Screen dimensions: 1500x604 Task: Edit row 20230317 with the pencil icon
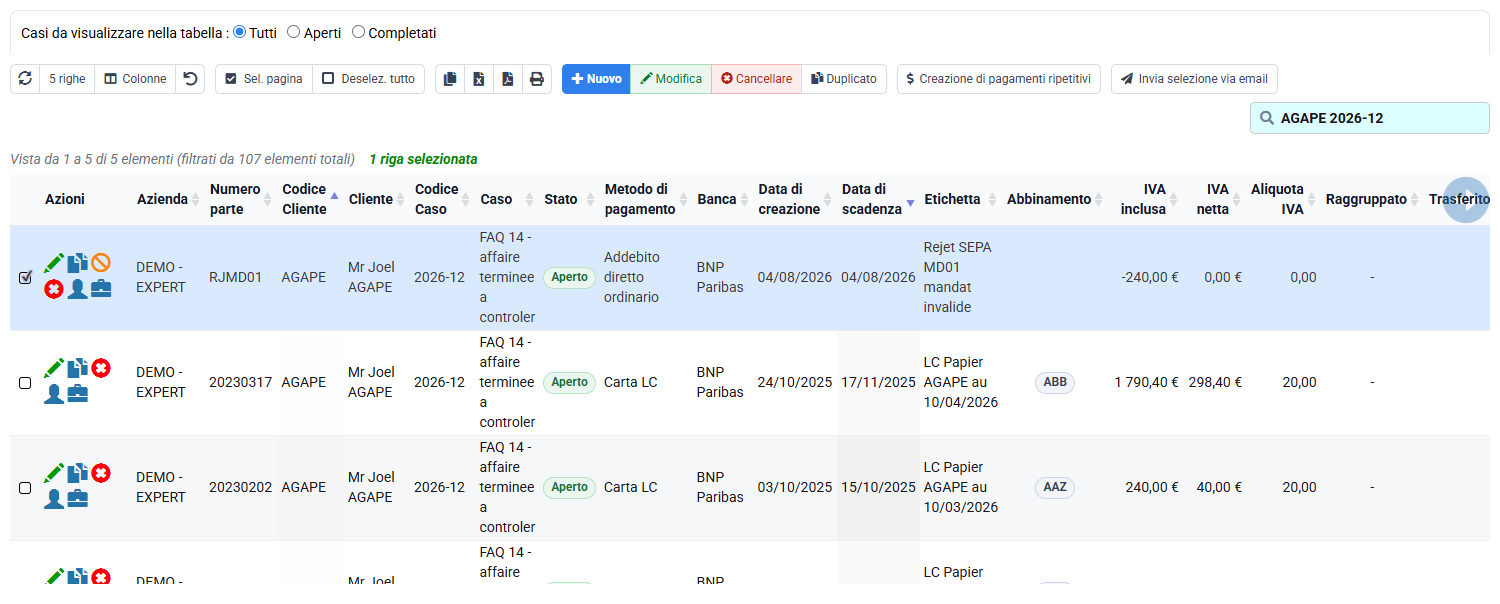pos(54,368)
